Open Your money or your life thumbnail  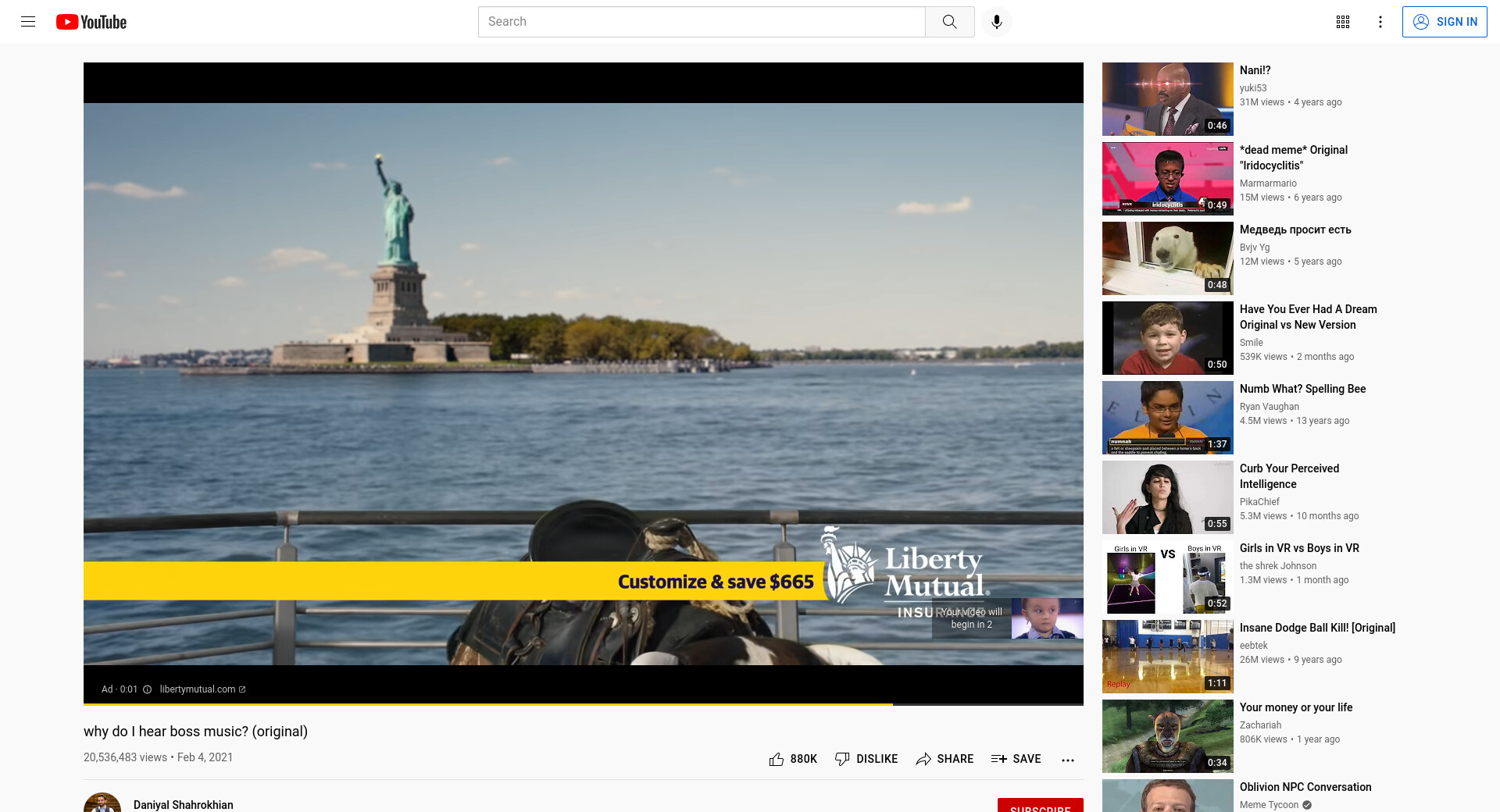[x=1167, y=736]
